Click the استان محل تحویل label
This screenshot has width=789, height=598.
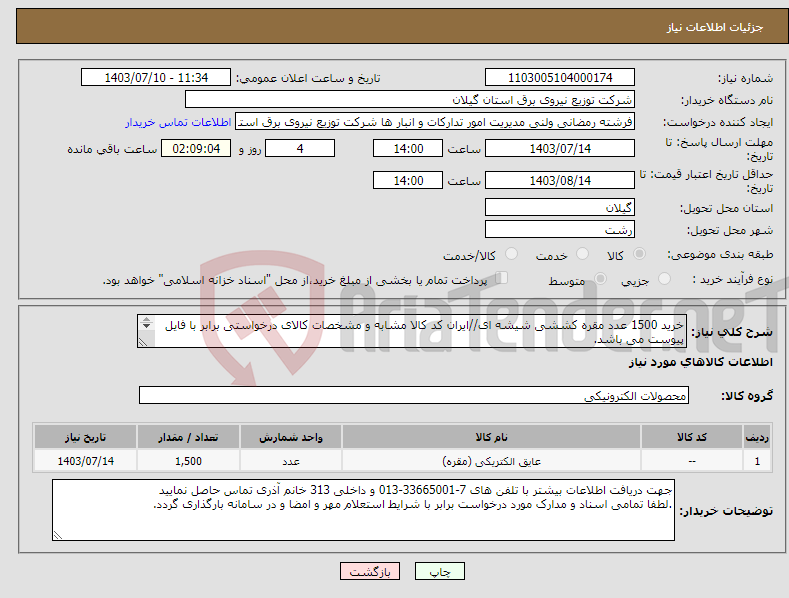pyautogui.click(x=726, y=208)
